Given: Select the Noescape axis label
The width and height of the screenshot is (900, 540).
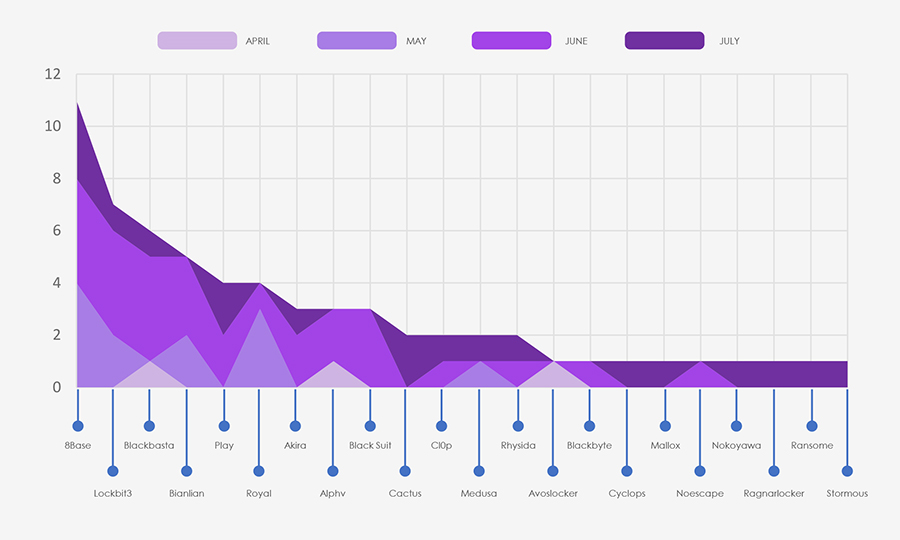Looking at the screenshot, I should coord(700,494).
